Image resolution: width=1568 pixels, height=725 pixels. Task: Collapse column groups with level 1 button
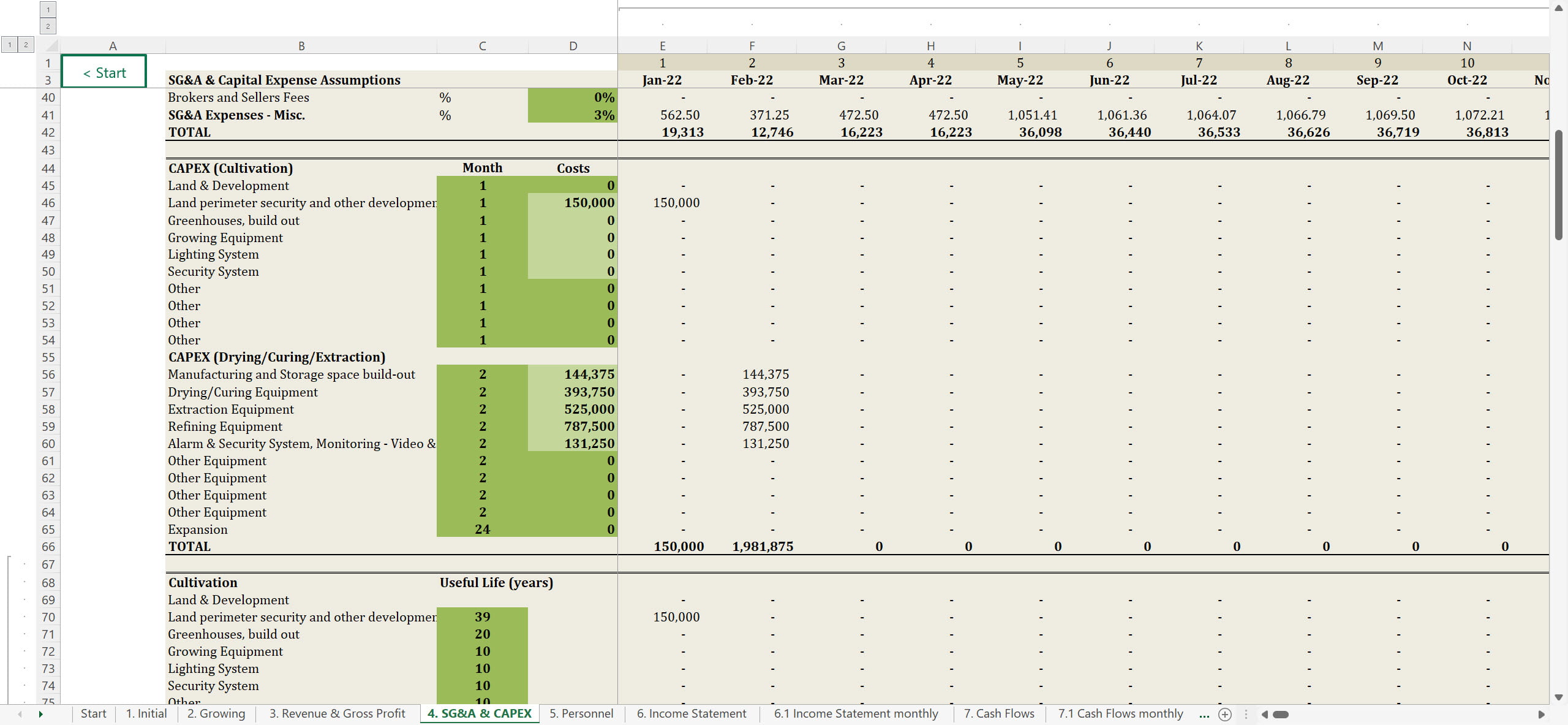pos(48,10)
